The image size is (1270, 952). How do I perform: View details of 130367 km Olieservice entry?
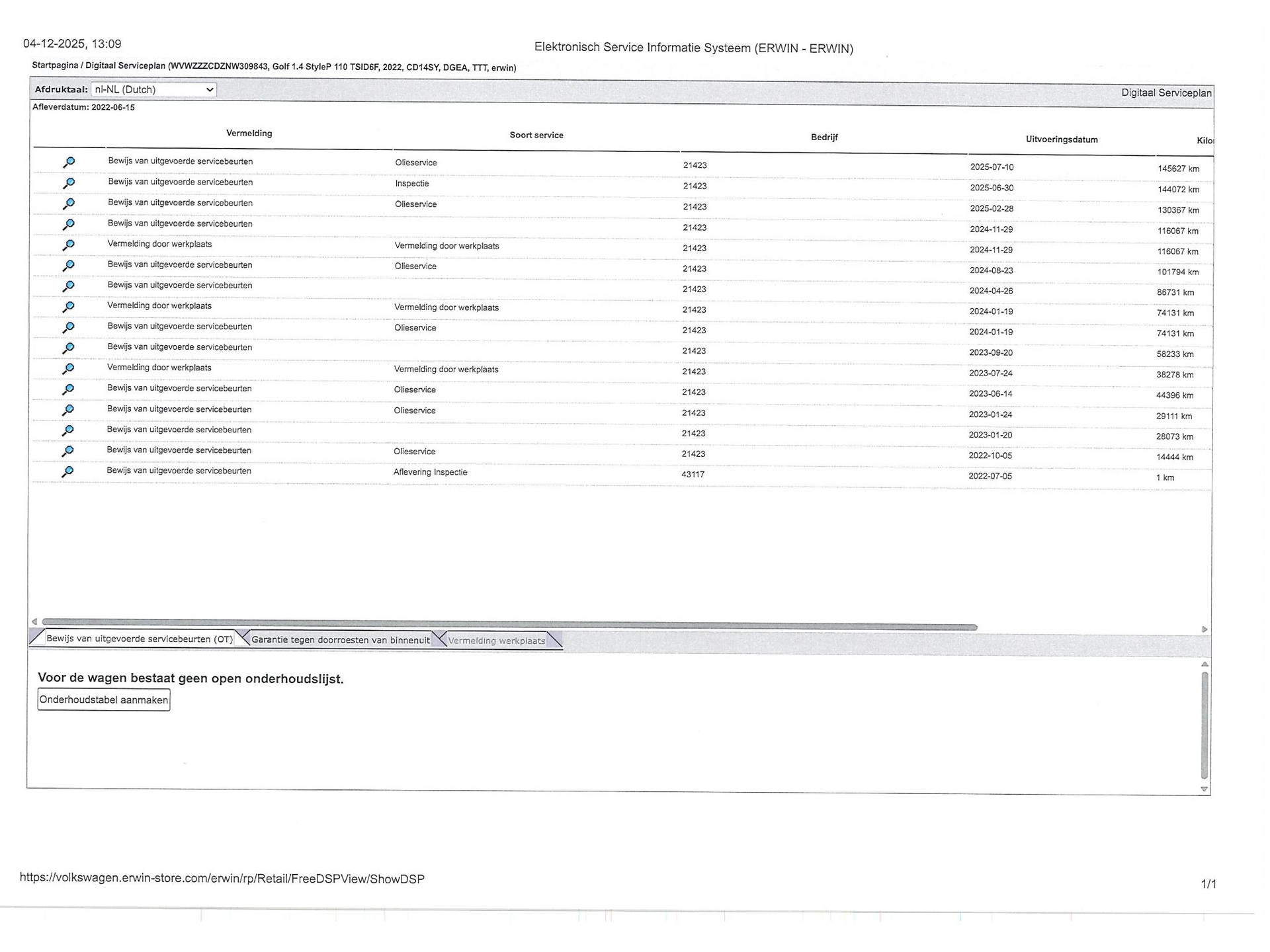coord(68,204)
